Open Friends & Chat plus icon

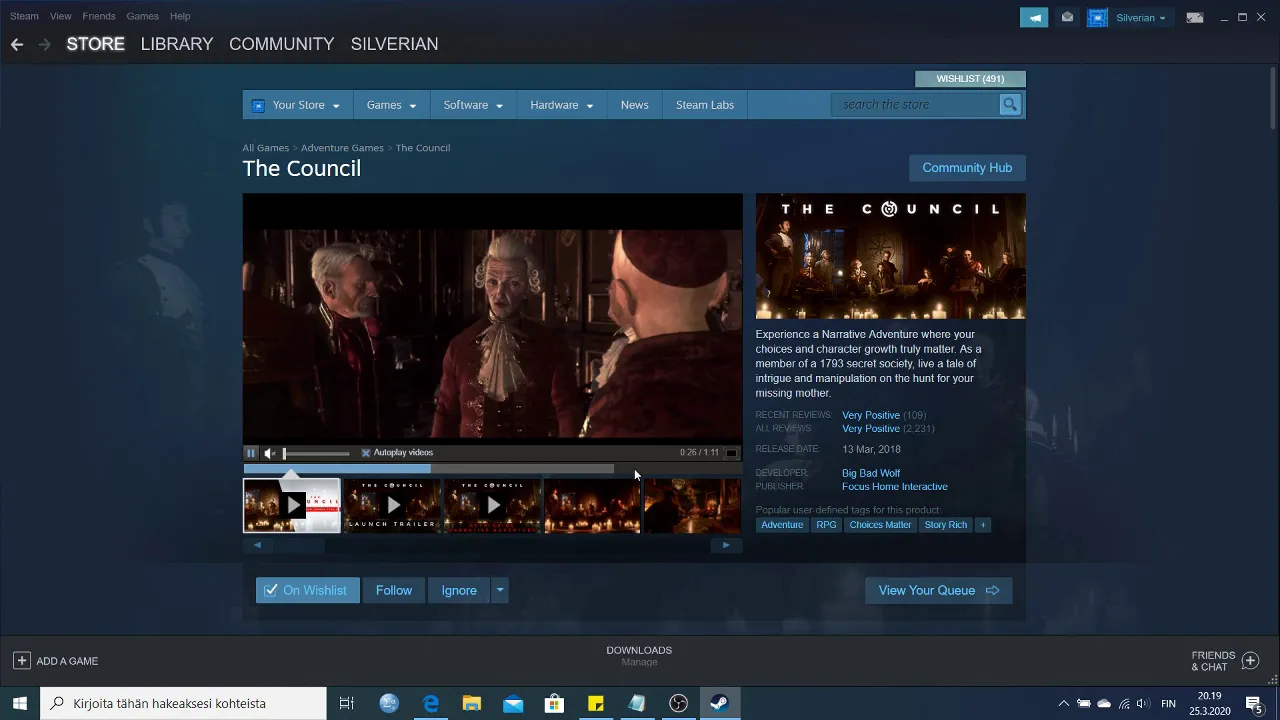(1250, 661)
